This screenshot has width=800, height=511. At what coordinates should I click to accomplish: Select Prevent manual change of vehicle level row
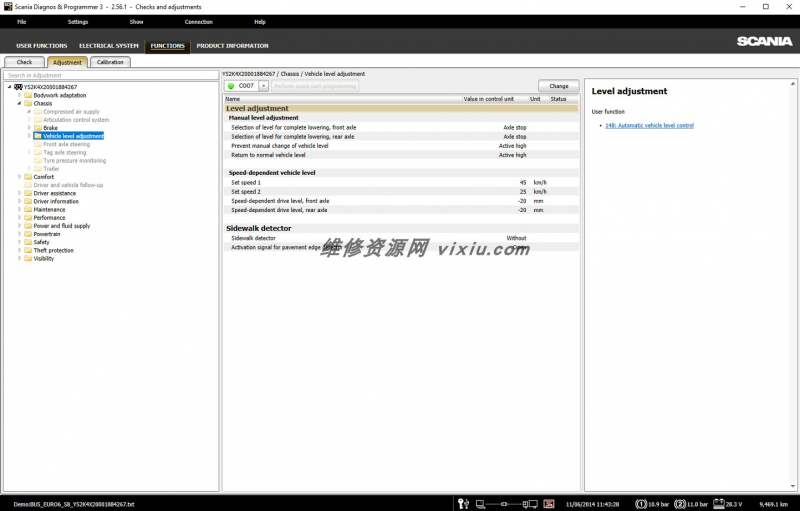tap(401, 146)
